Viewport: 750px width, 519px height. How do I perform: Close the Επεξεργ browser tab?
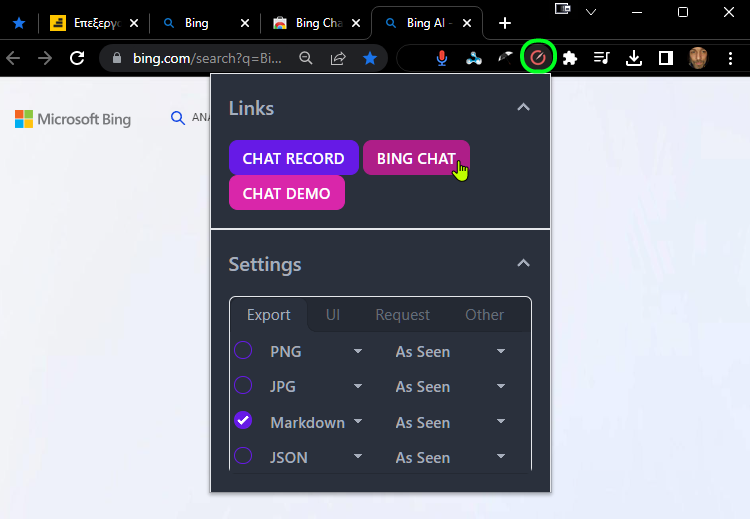coord(134,23)
